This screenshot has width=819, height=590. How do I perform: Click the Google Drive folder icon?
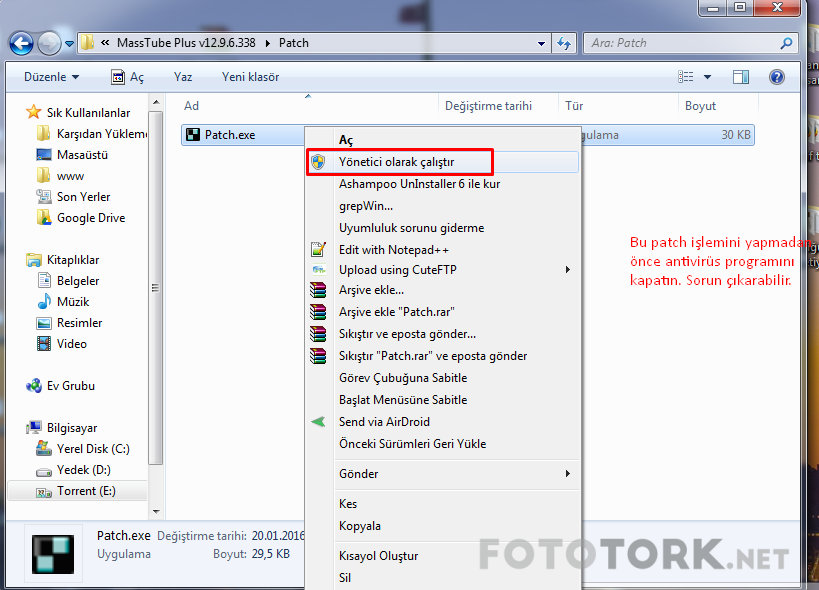click(44, 218)
